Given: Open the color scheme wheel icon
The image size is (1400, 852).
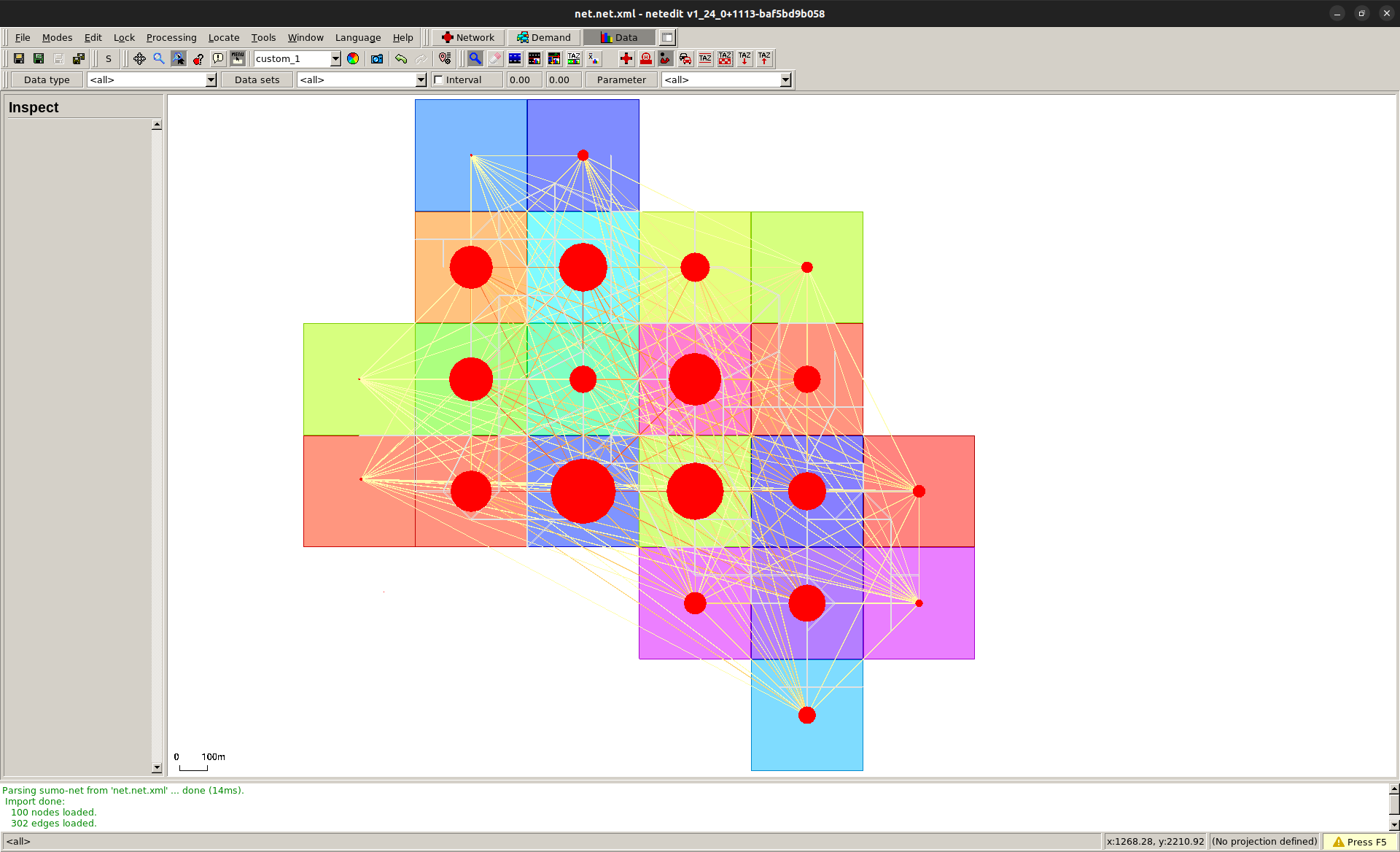Looking at the screenshot, I should (354, 58).
